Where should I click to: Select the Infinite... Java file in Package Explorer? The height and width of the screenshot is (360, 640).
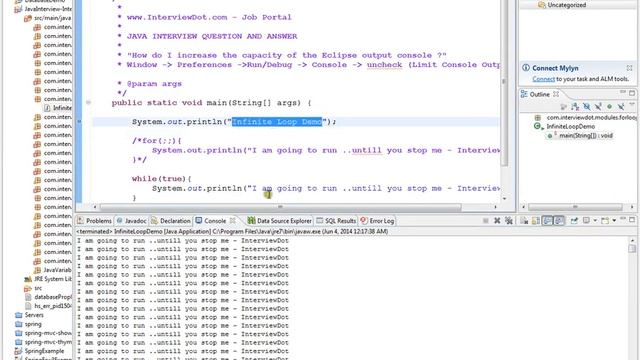coord(58,108)
